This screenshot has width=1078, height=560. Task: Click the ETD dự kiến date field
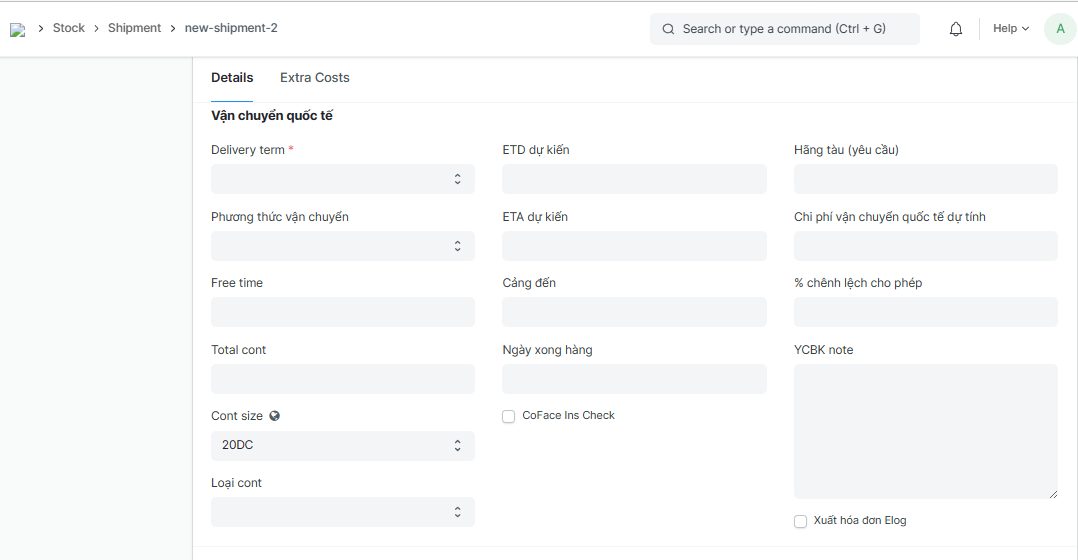[634, 179]
